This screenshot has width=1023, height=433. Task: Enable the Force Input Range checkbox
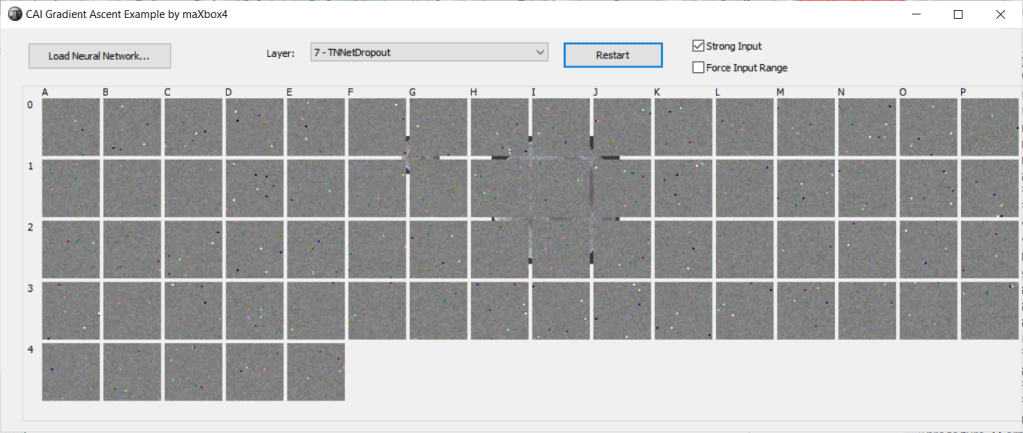698,68
